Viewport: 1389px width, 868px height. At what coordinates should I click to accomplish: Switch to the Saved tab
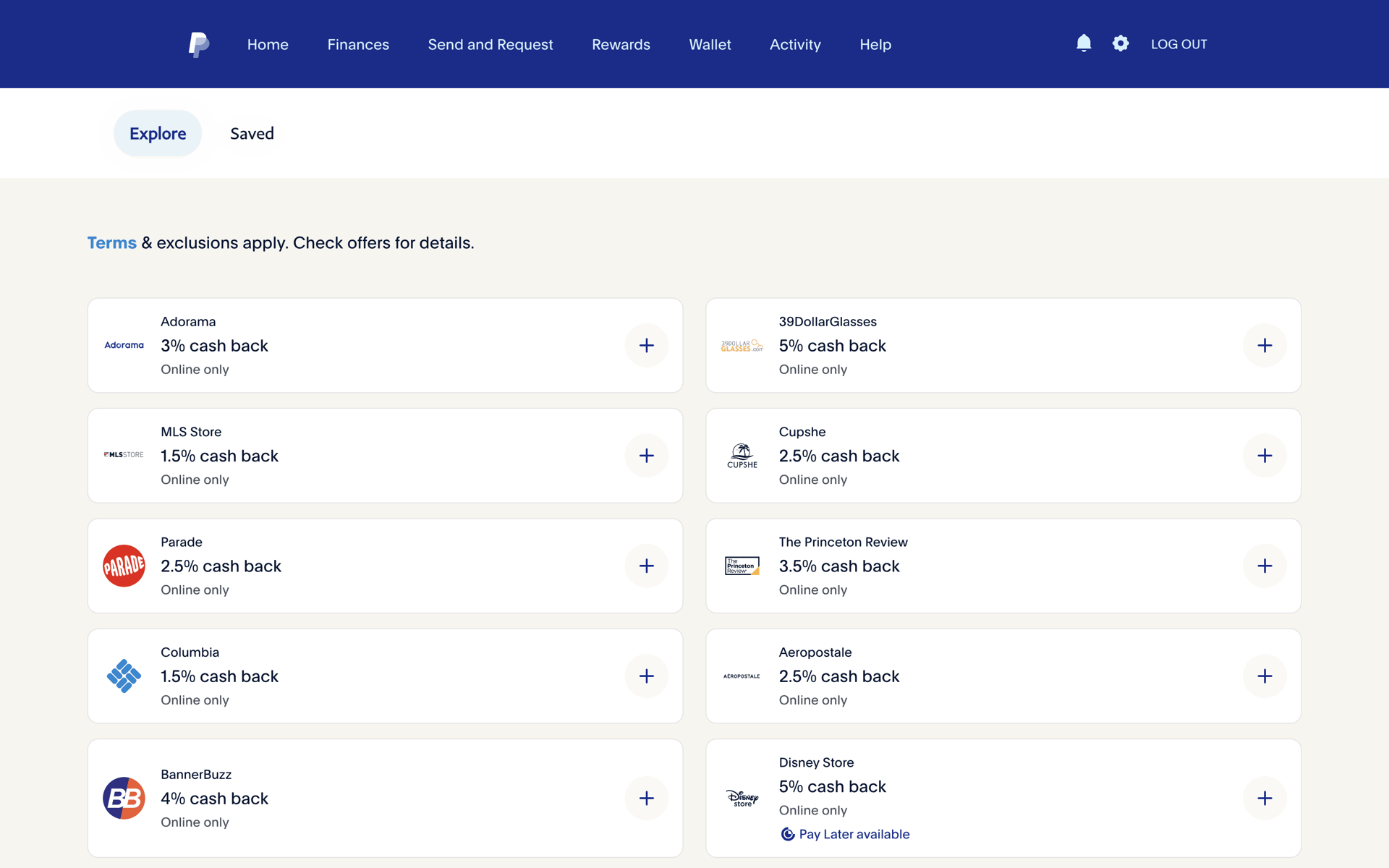[x=252, y=133]
